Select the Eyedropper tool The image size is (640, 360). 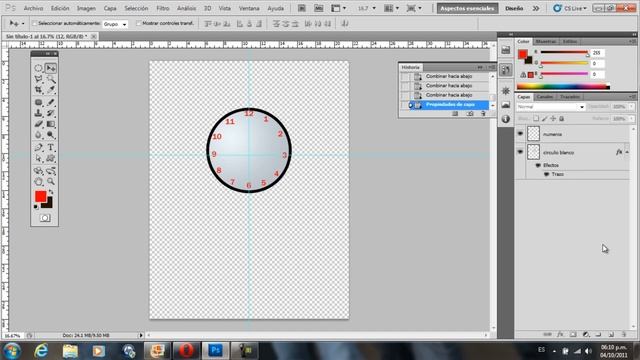[51, 89]
